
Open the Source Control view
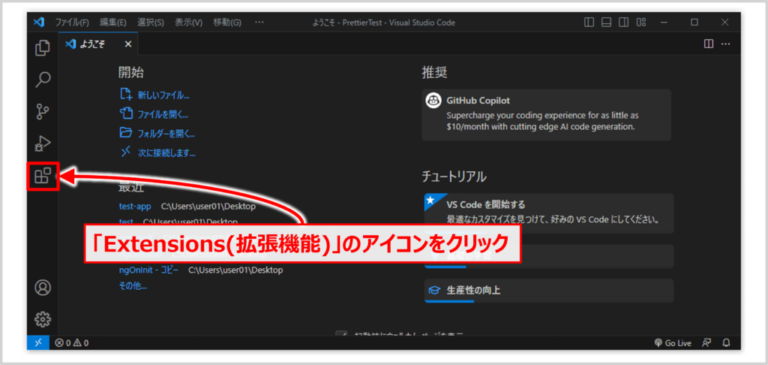43,112
